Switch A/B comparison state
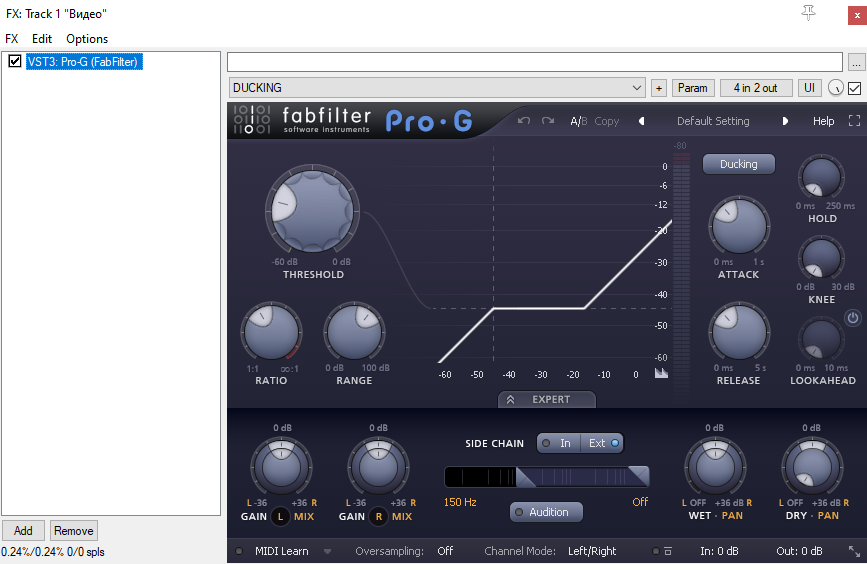Viewport: 867px width, 564px height. point(578,121)
